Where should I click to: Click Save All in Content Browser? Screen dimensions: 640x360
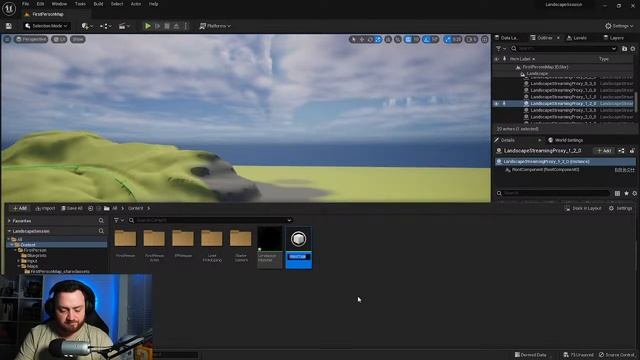pyautogui.click(x=72, y=208)
